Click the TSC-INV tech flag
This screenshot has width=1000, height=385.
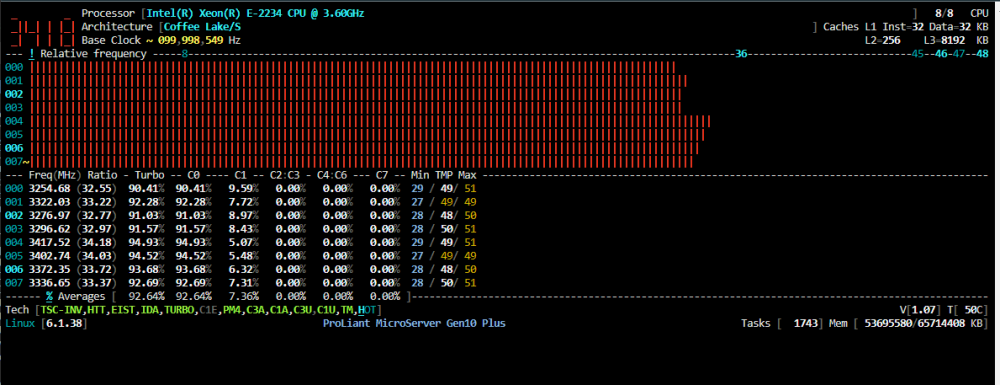[x=61, y=310]
